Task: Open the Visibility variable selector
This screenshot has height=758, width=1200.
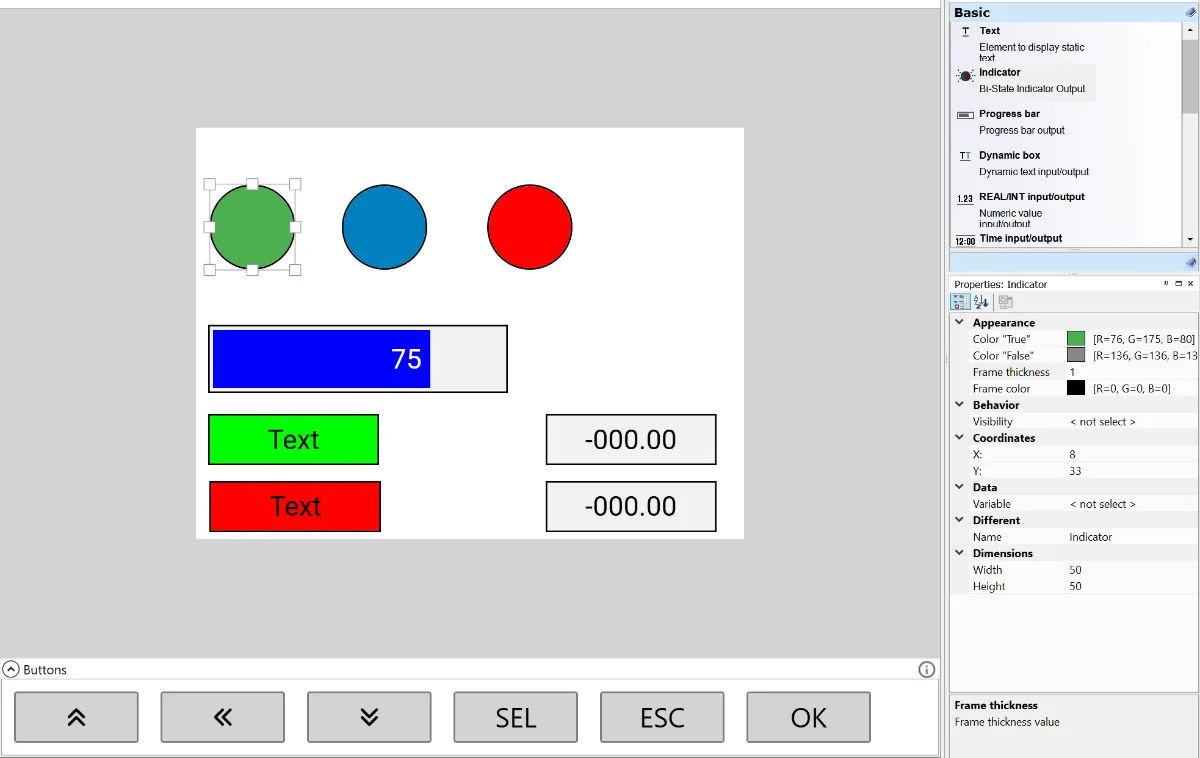Action: click(1102, 422)
